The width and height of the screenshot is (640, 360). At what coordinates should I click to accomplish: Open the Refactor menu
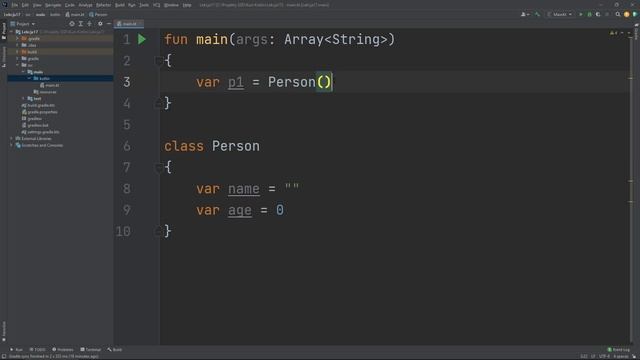[104, 5]
